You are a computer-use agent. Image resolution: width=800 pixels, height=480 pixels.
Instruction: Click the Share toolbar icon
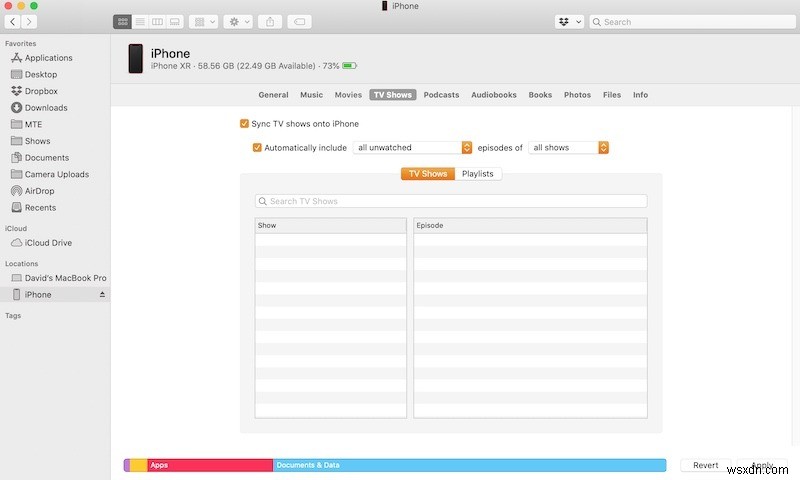[x=270, y=22]
